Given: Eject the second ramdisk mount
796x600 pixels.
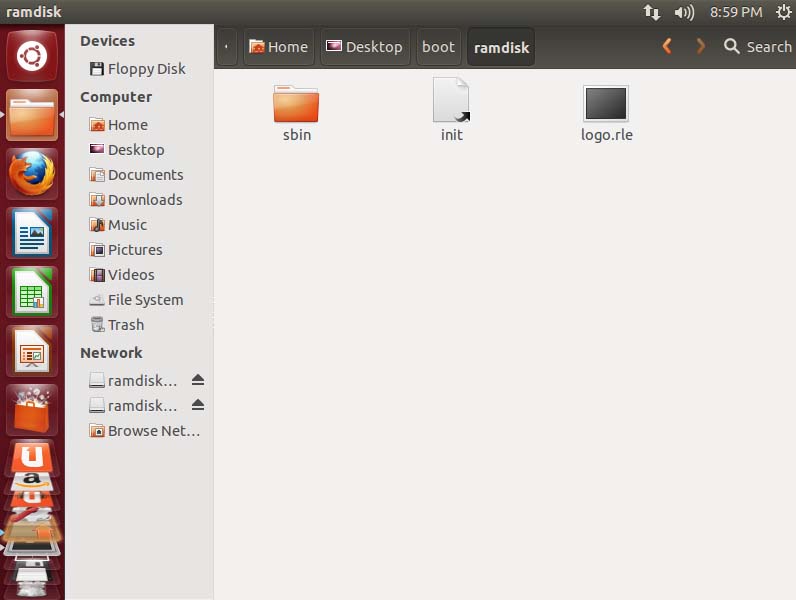Looking at the screenshot, I should click(198, 405).
